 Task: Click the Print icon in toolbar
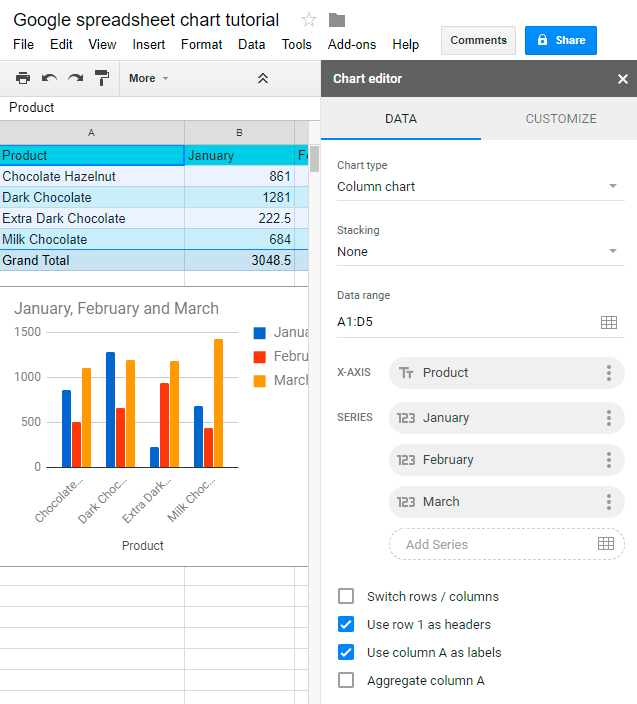coord(23,78)
